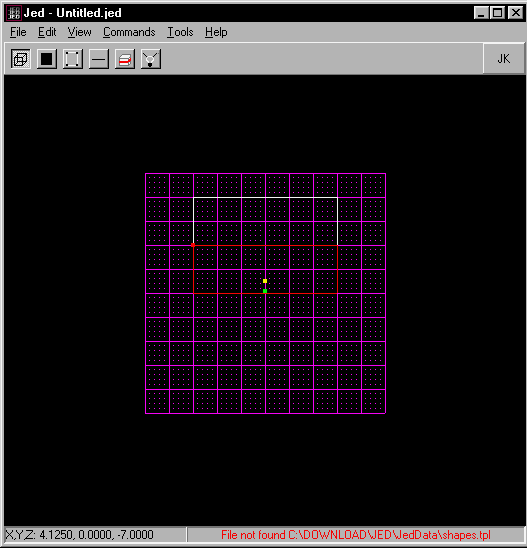Open the Edit menu
Screen dimensions: 527x548
47,32
